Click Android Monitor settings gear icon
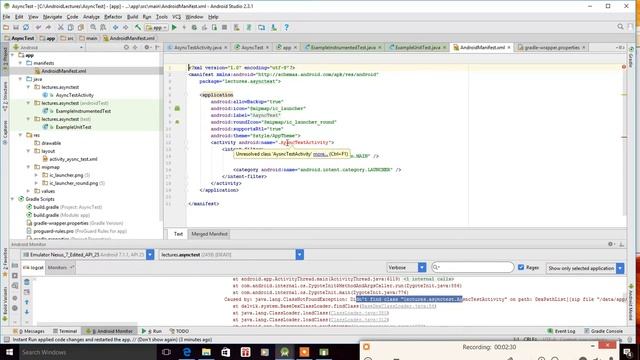Viewport: 640px width, 360px height. tap(611, 244)
